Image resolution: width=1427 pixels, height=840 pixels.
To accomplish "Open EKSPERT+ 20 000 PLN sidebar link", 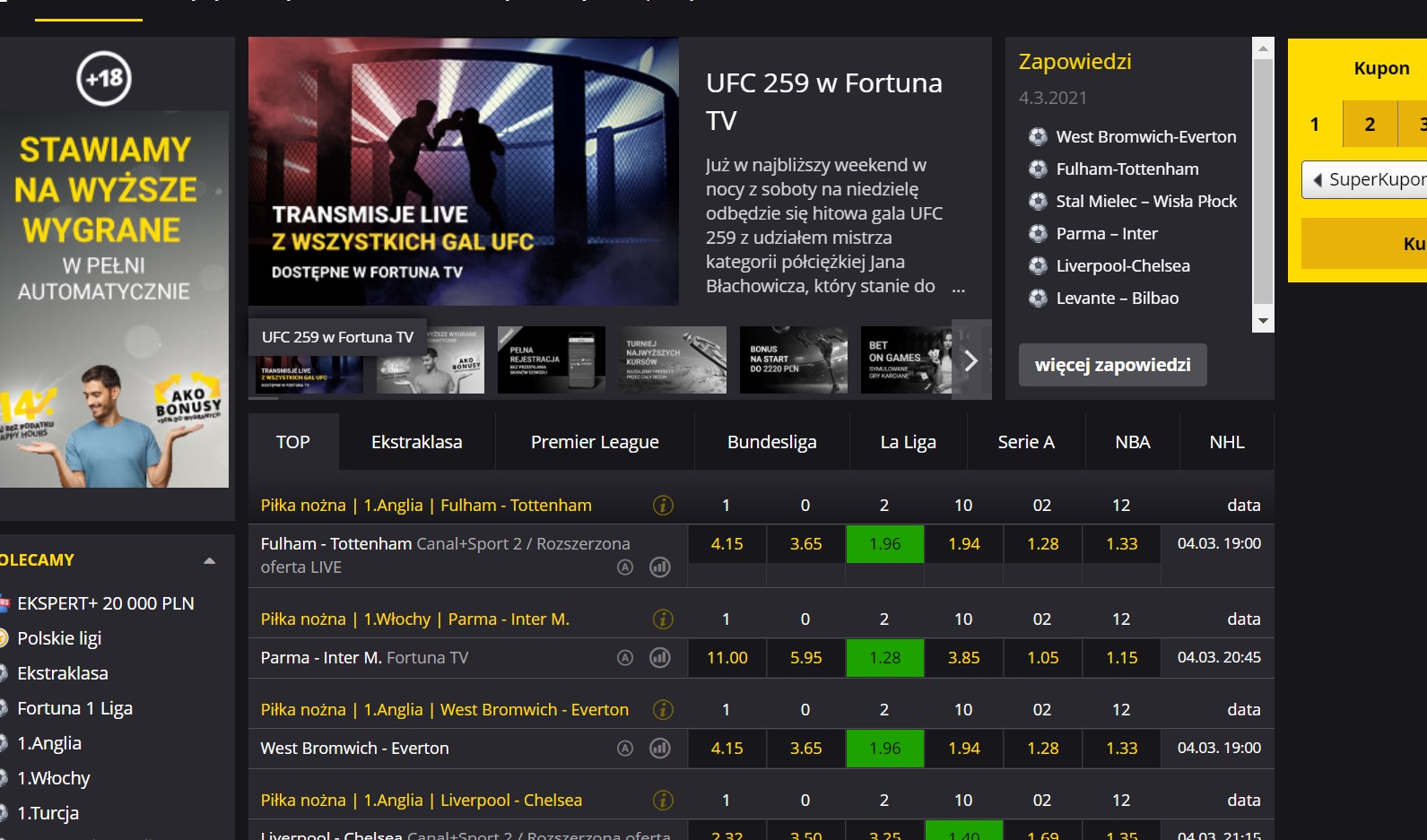I will pyautogui.click(x=106, y=603).
